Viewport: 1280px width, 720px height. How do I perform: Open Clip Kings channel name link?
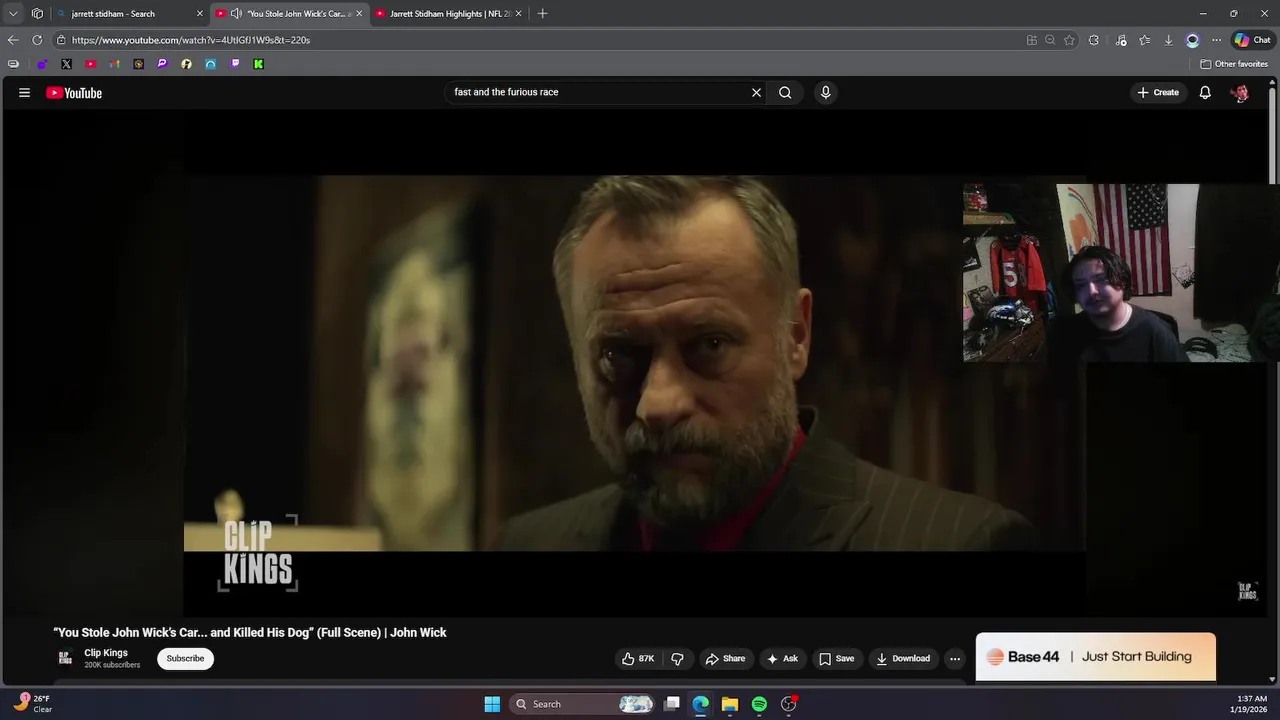click(106, 653)
